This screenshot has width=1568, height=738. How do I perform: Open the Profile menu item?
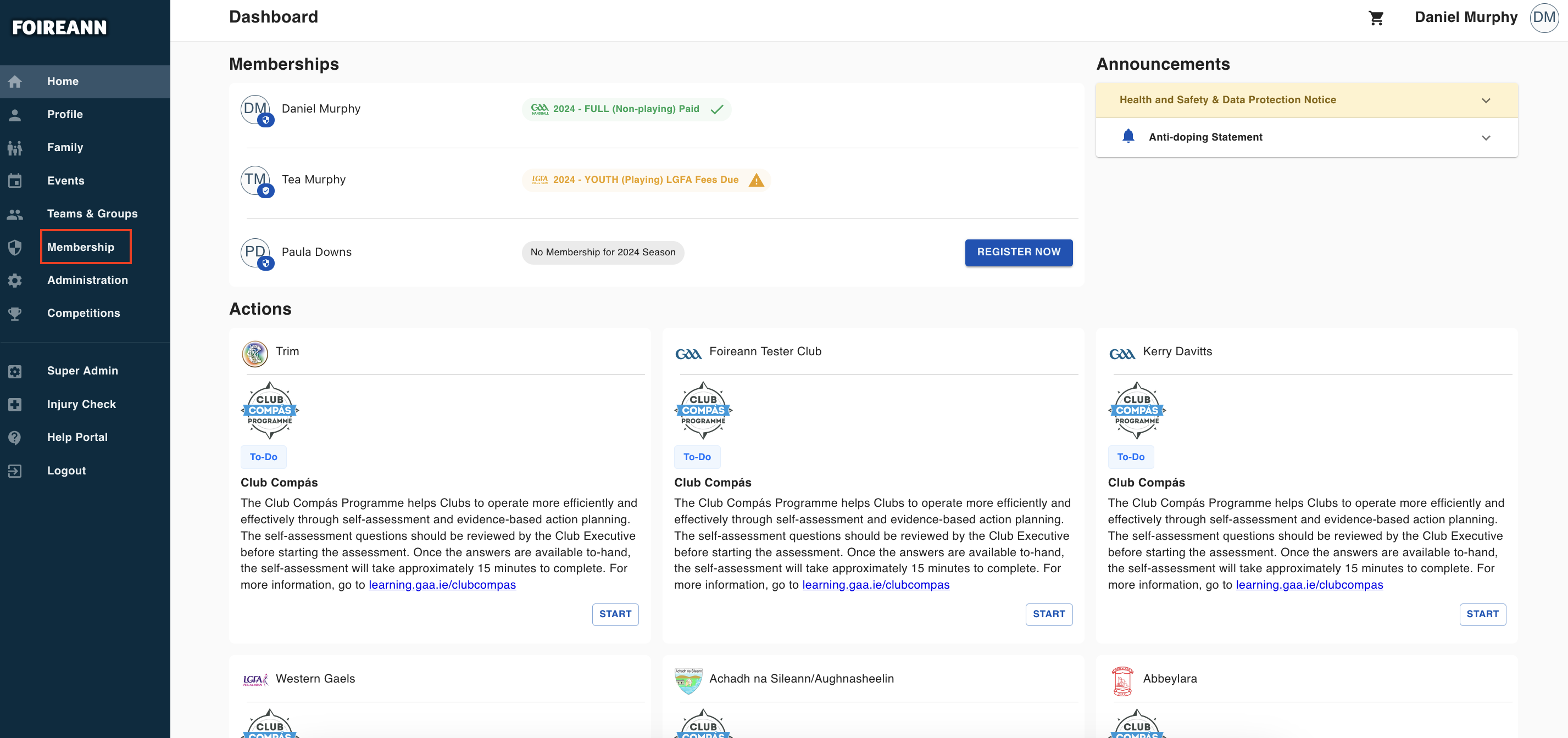[x=85, y=114]
